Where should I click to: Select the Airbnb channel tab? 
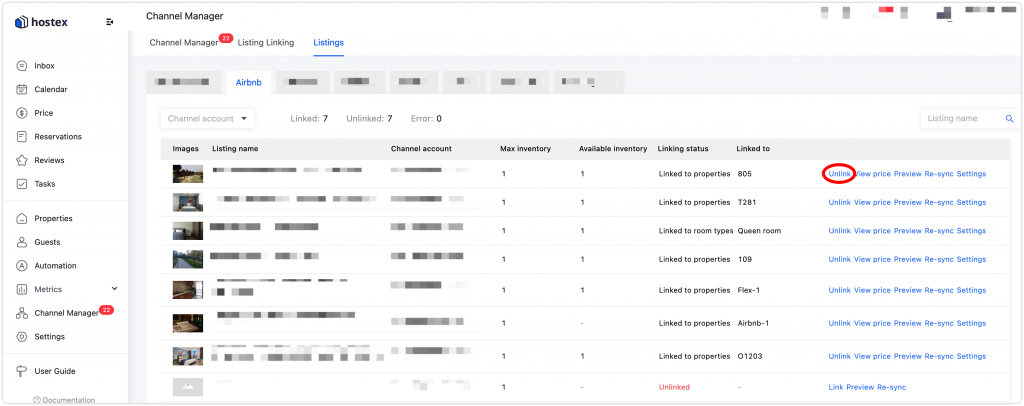click(x=248, y=82)
